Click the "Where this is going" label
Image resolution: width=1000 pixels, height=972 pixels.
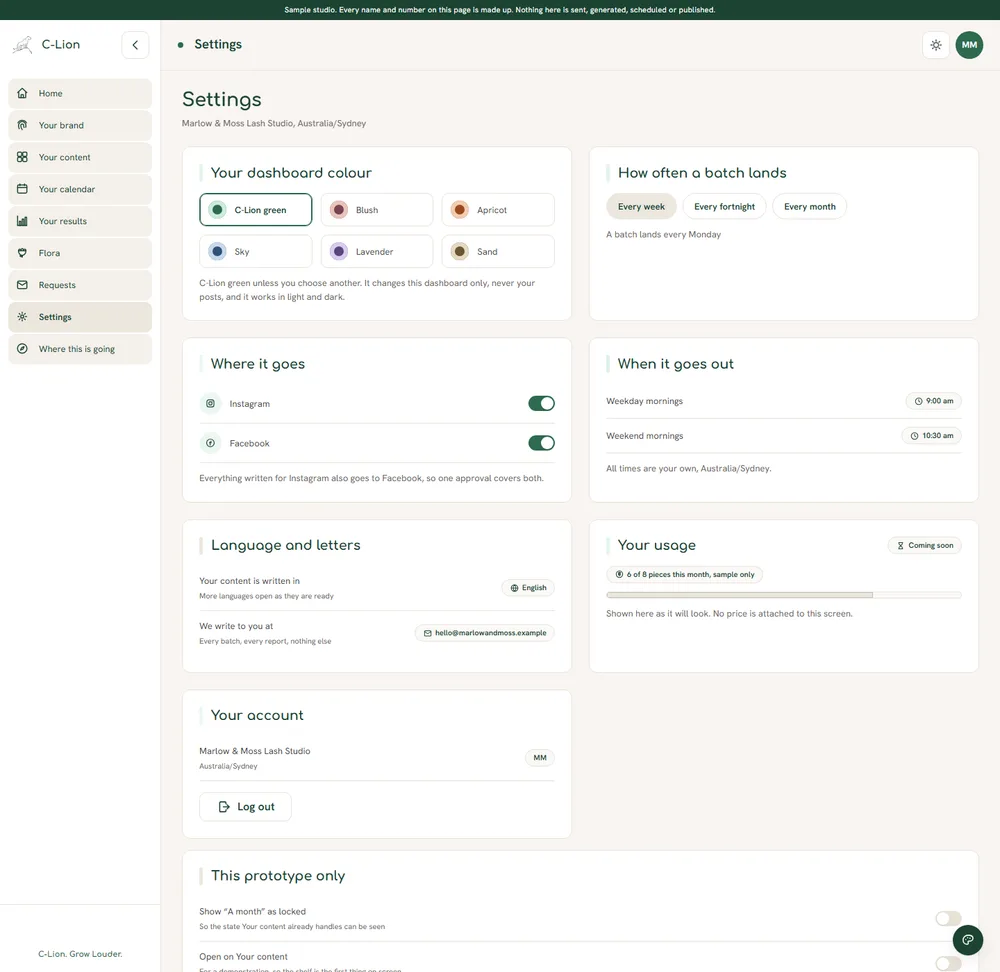coord(77,349)
